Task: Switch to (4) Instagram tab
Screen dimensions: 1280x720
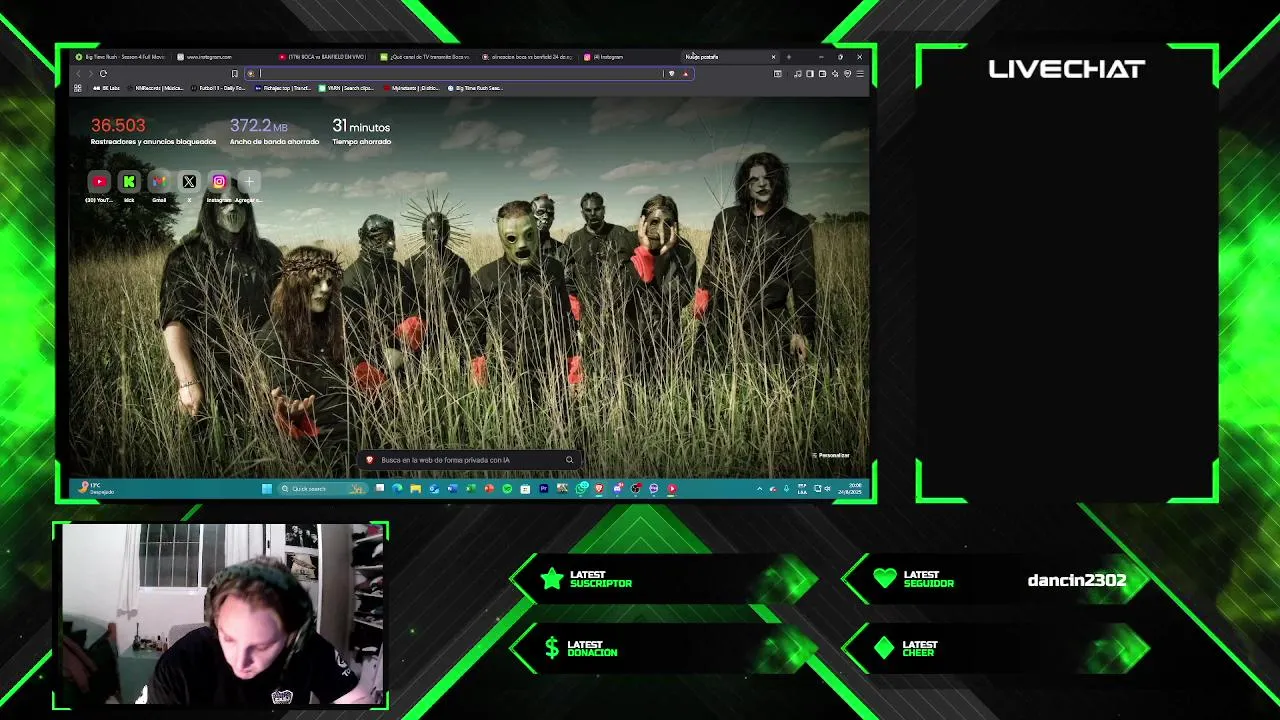Action: 629,57
